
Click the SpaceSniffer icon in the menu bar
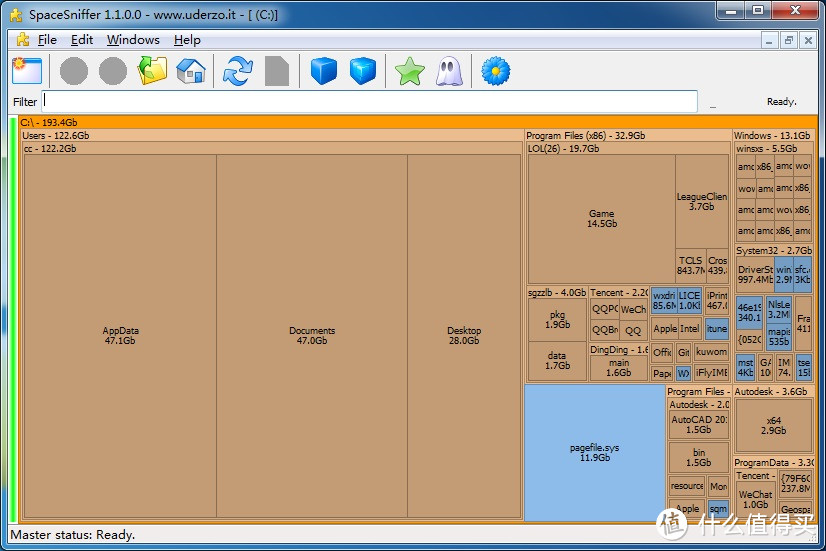22,40
